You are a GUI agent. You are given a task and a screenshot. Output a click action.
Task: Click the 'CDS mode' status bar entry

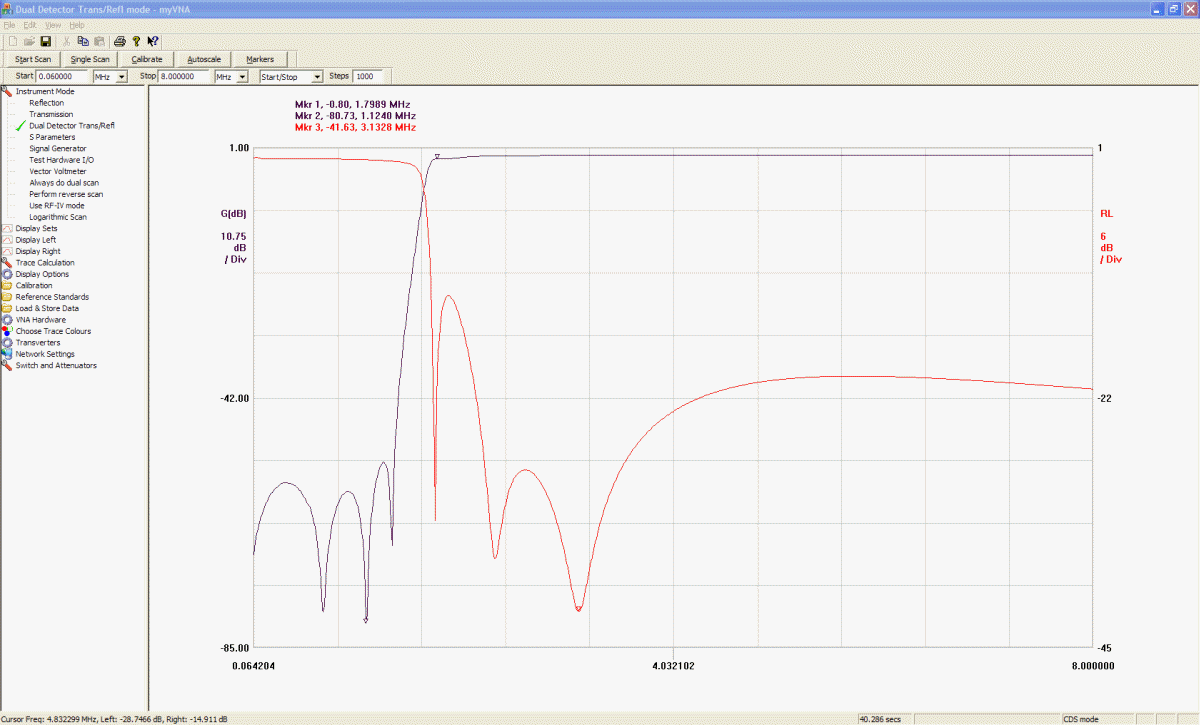1081,719
